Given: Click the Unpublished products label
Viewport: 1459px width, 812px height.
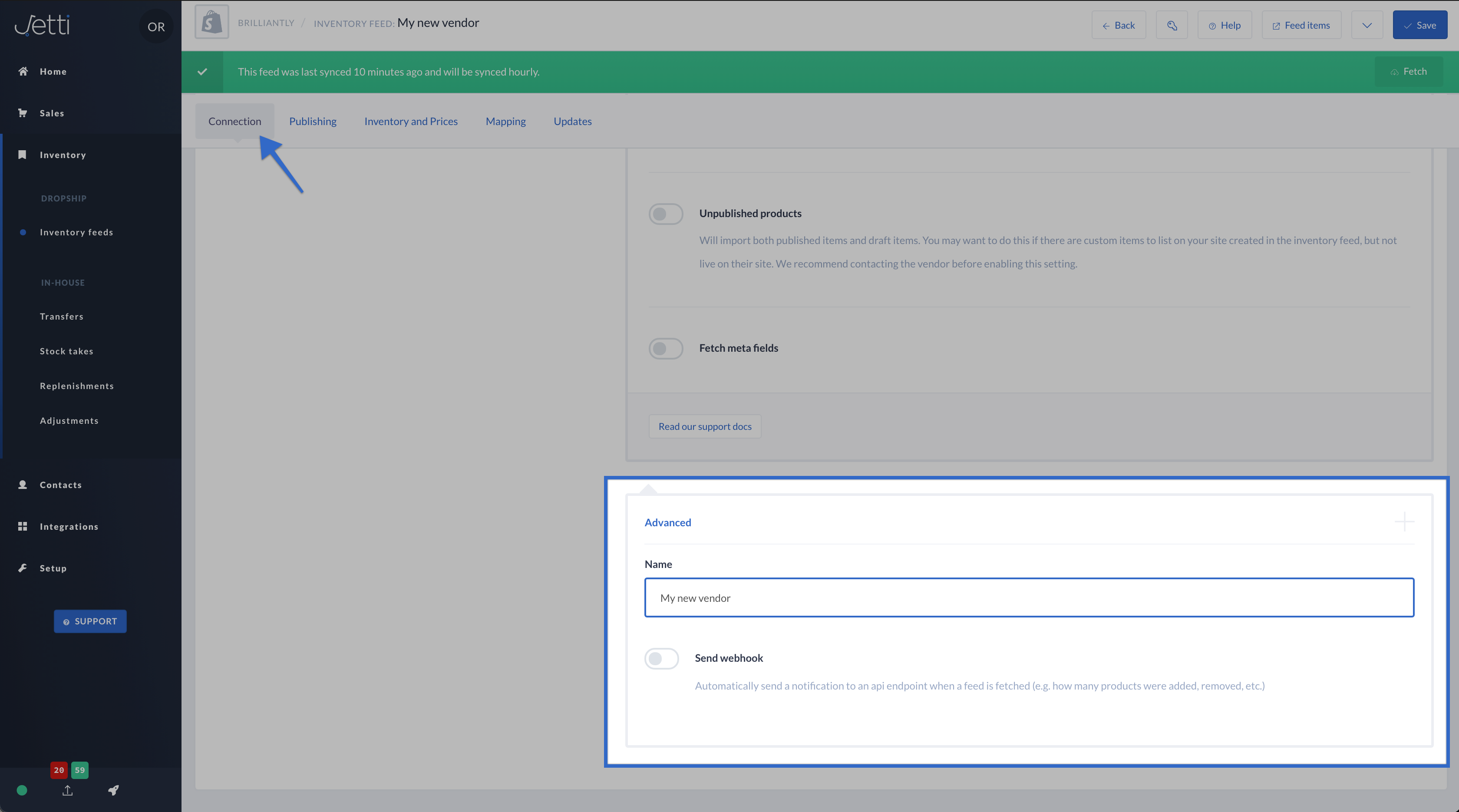Looking at the screenshot, I should coord(750,214).
